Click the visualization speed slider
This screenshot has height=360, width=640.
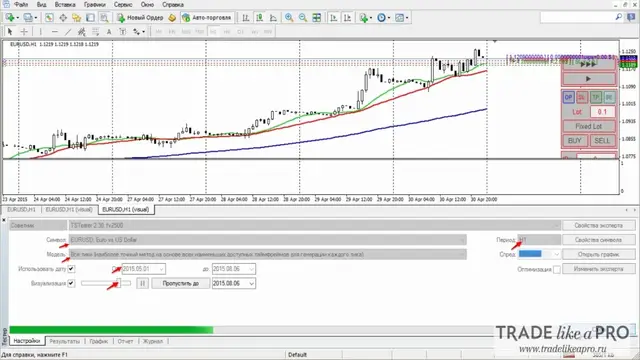[x=106, y=283]
